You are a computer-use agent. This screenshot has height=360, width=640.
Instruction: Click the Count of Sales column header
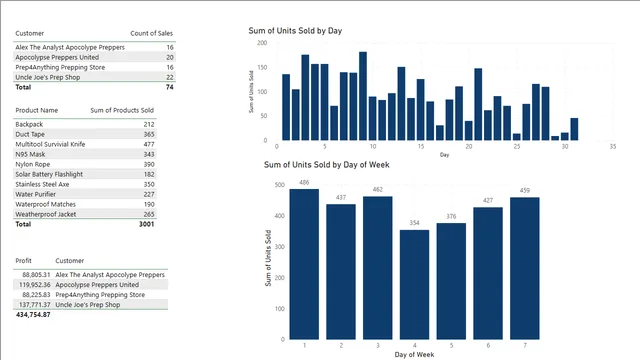click(151, 33)
